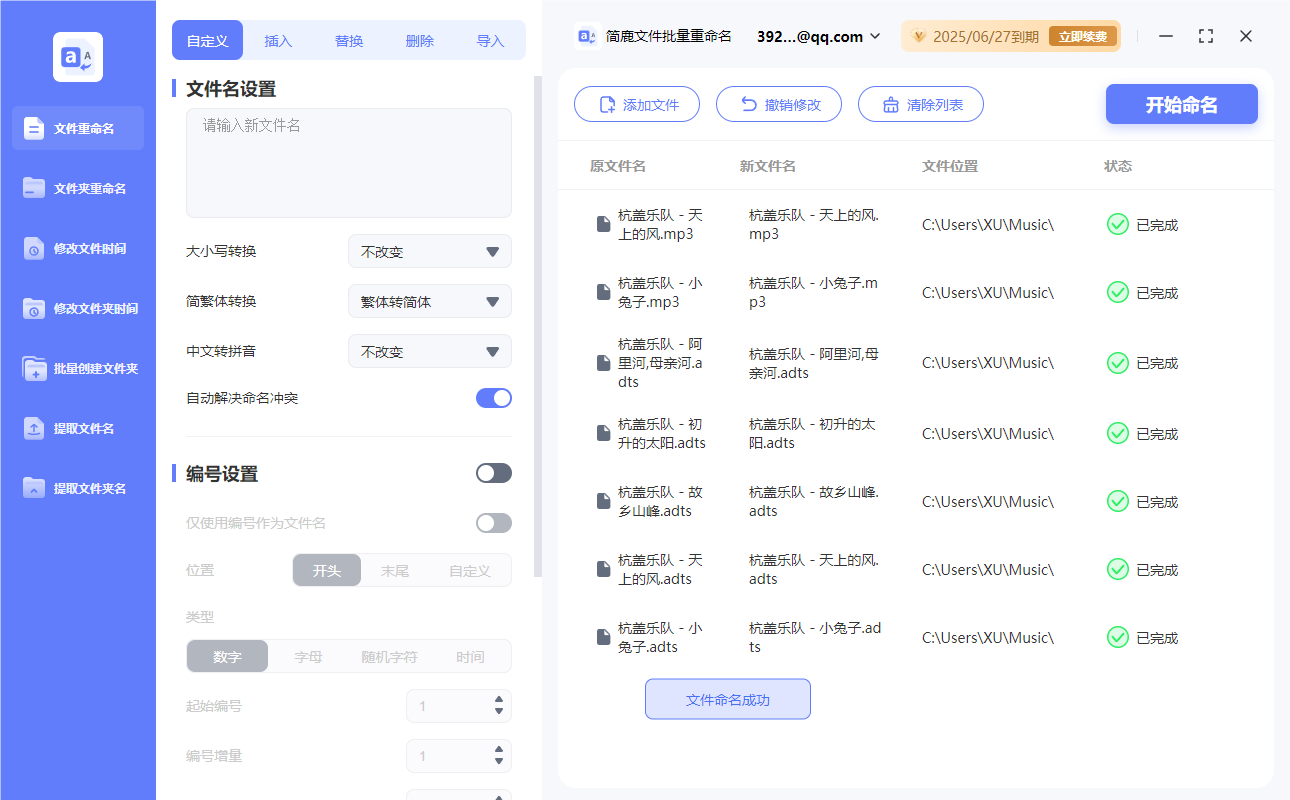Open the 简繁体转换 dropdown

pyautogui.click(x=429, y=301)
